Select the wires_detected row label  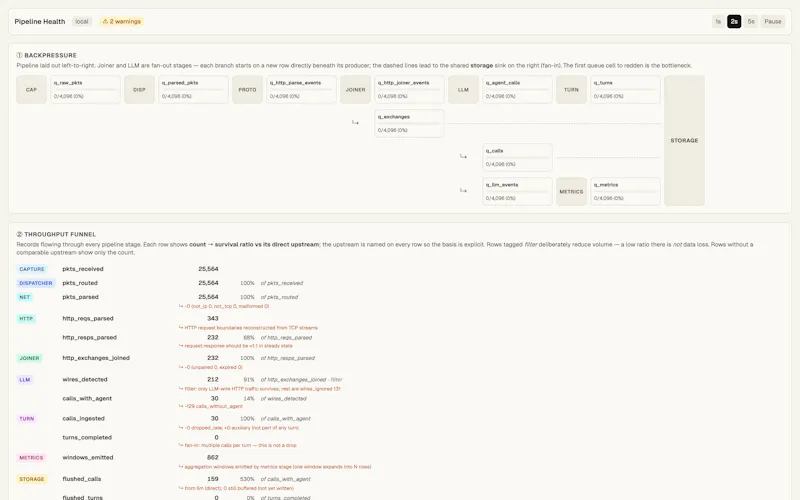(x=85, y=380)
